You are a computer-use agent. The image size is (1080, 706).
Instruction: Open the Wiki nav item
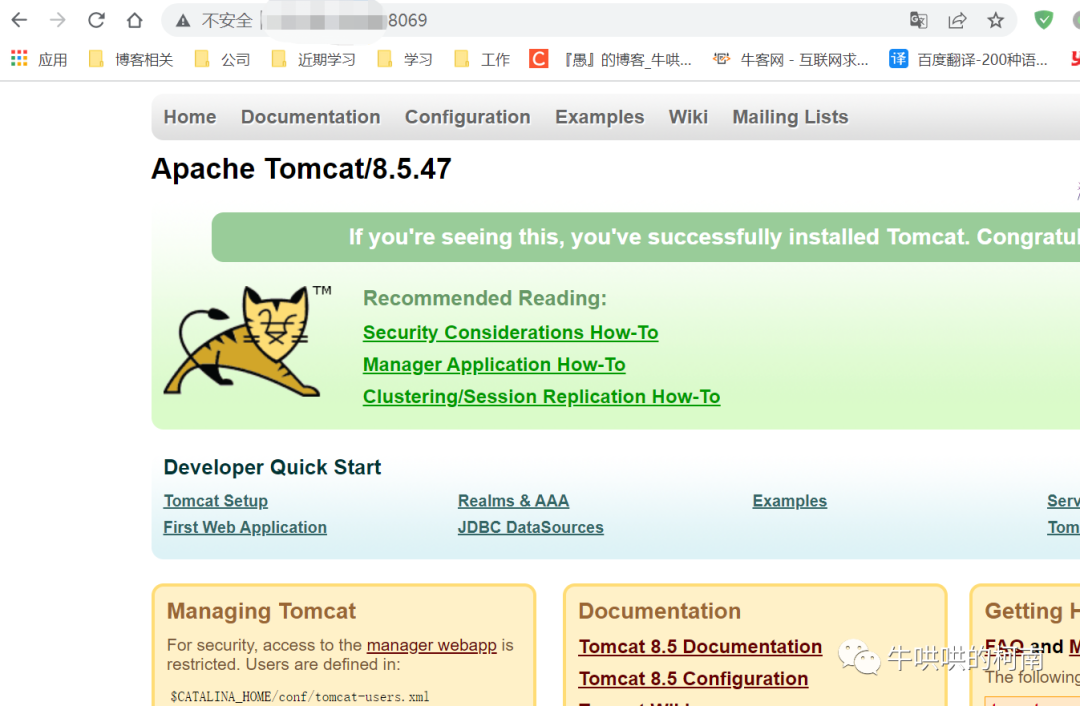coord(688,117)
